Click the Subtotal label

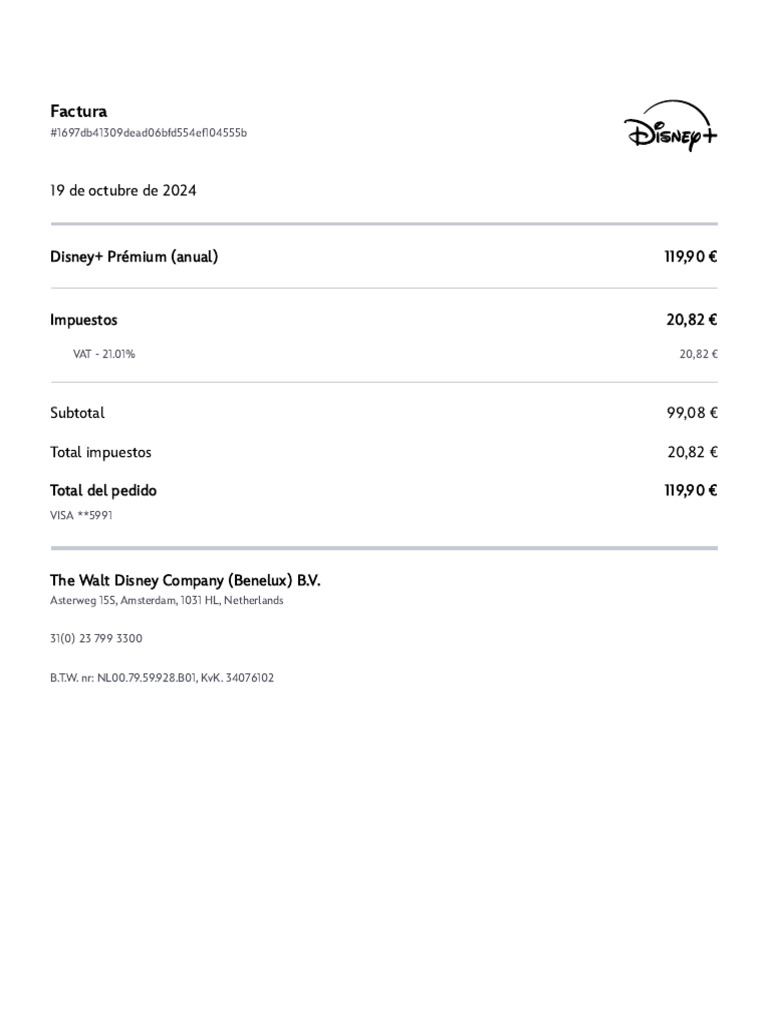[x=77, y=412]
